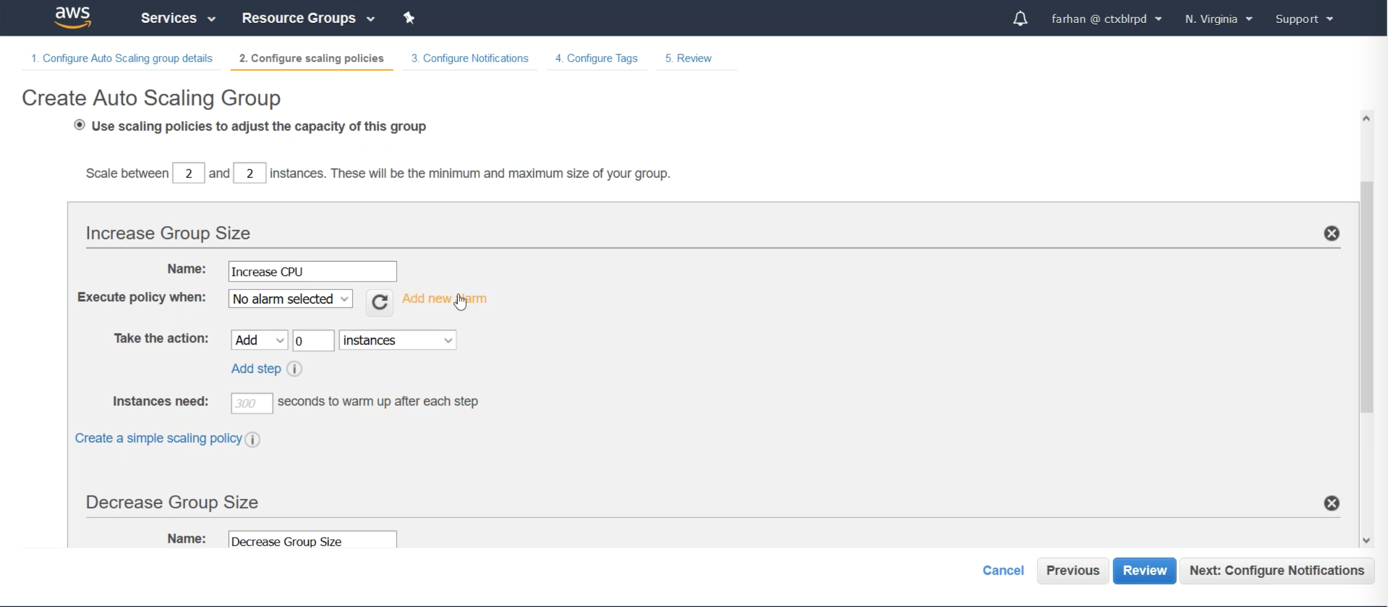Click Next: Configure Notifications button
1388x607 pixels.
(x=1276, y=570)
